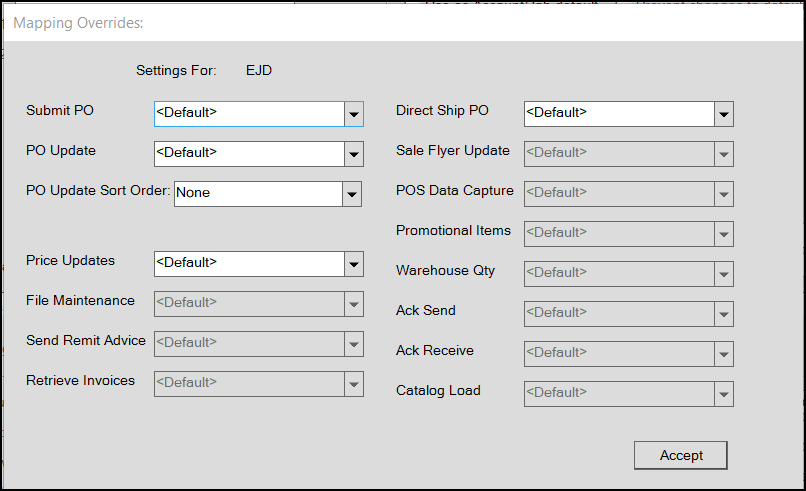
Task: Expand the Ack Send dropdown
Action: 629,314
